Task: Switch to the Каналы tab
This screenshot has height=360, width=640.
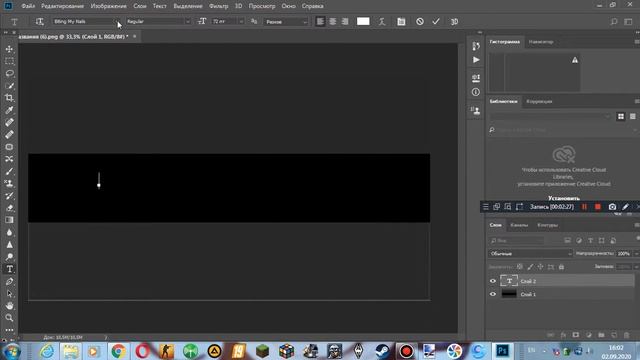Action: point(519,225)
